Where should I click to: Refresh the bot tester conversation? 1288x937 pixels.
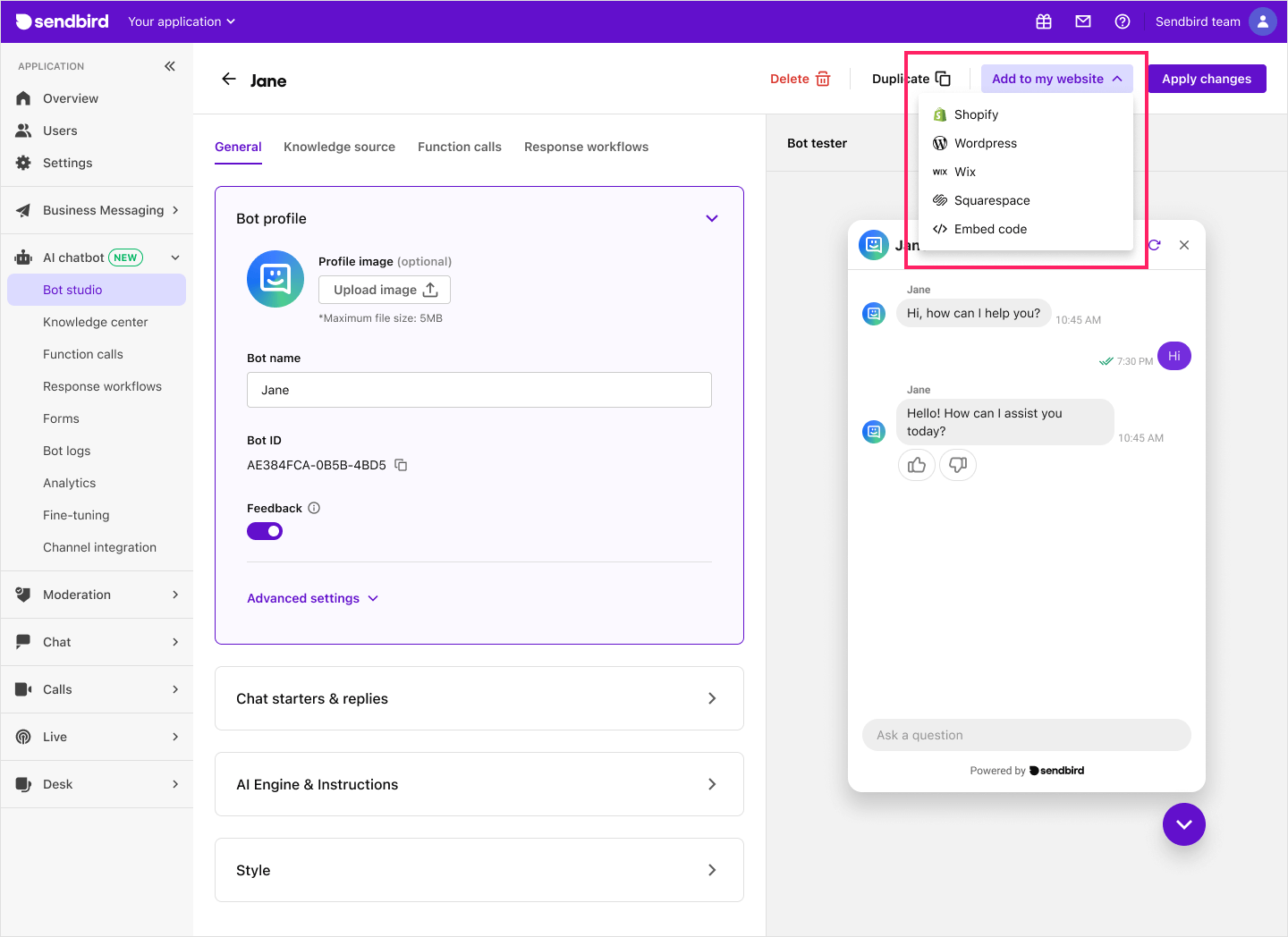click(1155, 245)
